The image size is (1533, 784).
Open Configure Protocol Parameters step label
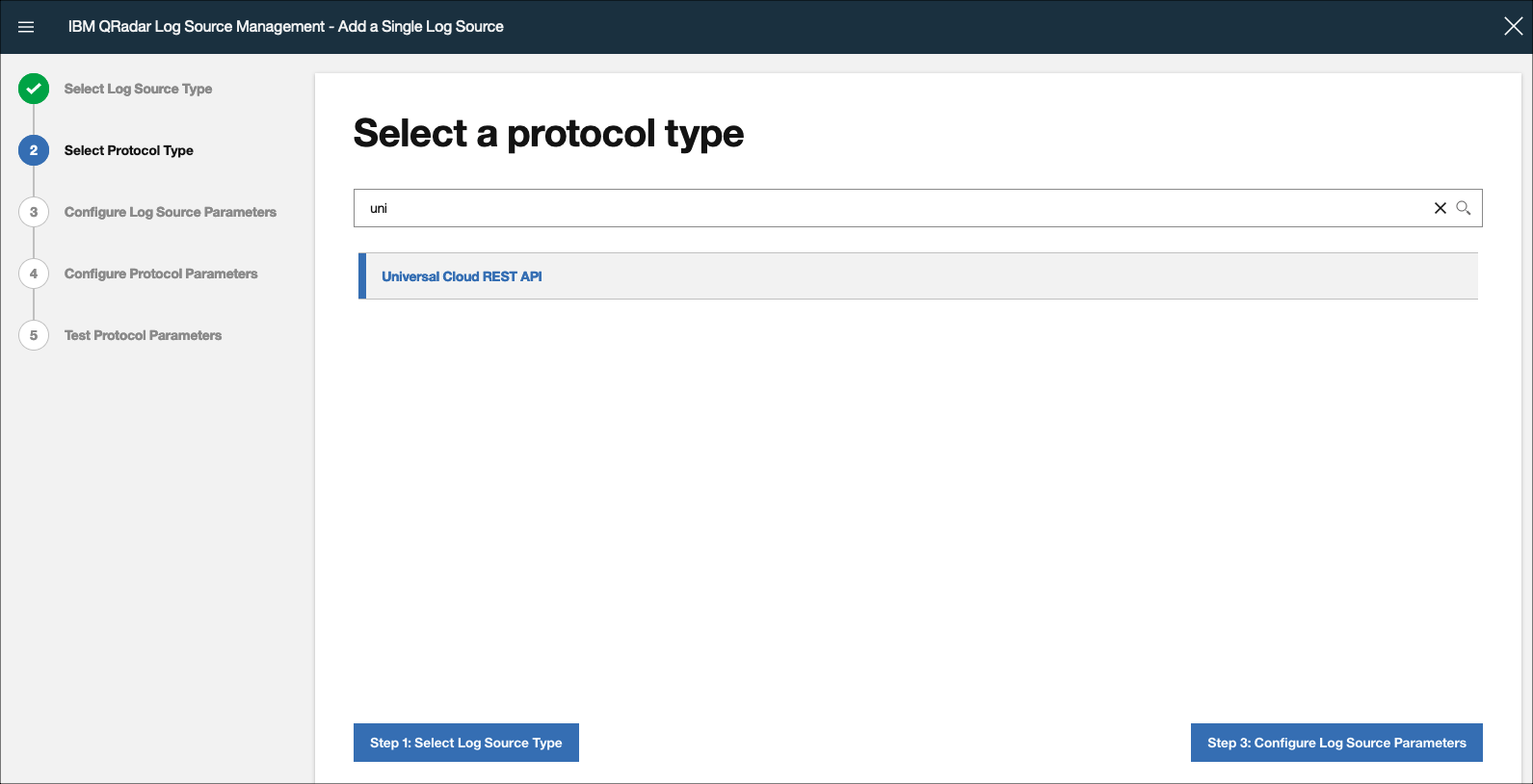tap(161, 274)
